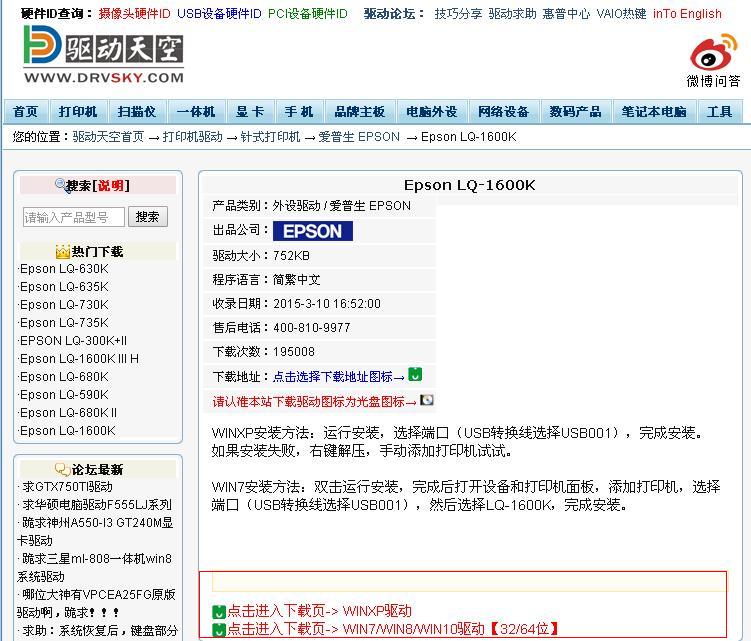Click the red 说明 link in search header
The height and width of the screenshot is (641, 751).
pyautogui.click(x=111, y=185)
